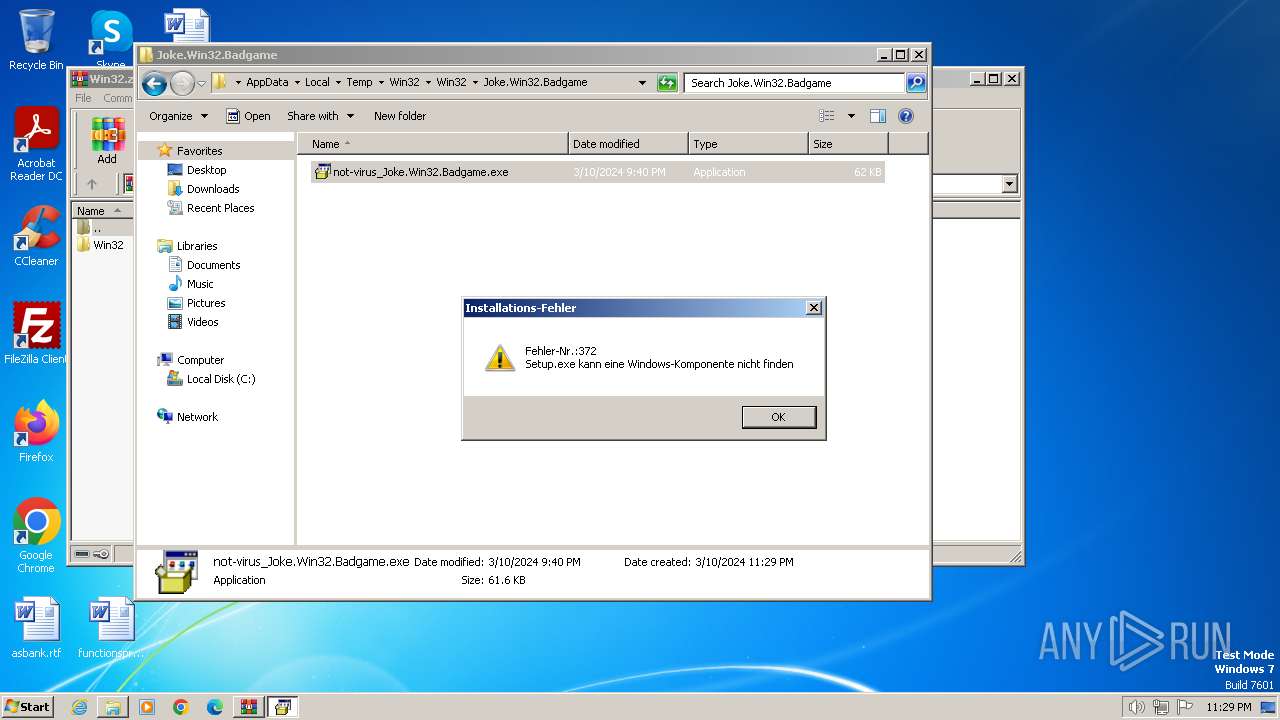Expand the address bar history dropdown
The height and width of the screenshot is (720, 1280).
(642, 83)
